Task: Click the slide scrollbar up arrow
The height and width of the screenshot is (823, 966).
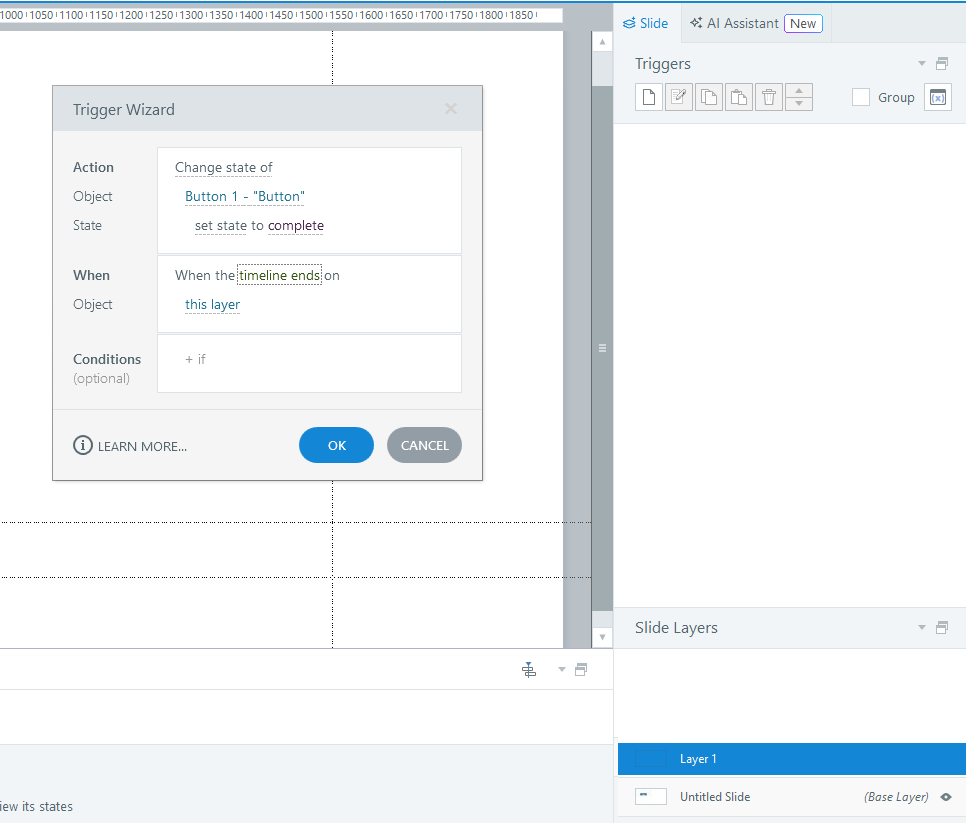Action: [603, 42]
